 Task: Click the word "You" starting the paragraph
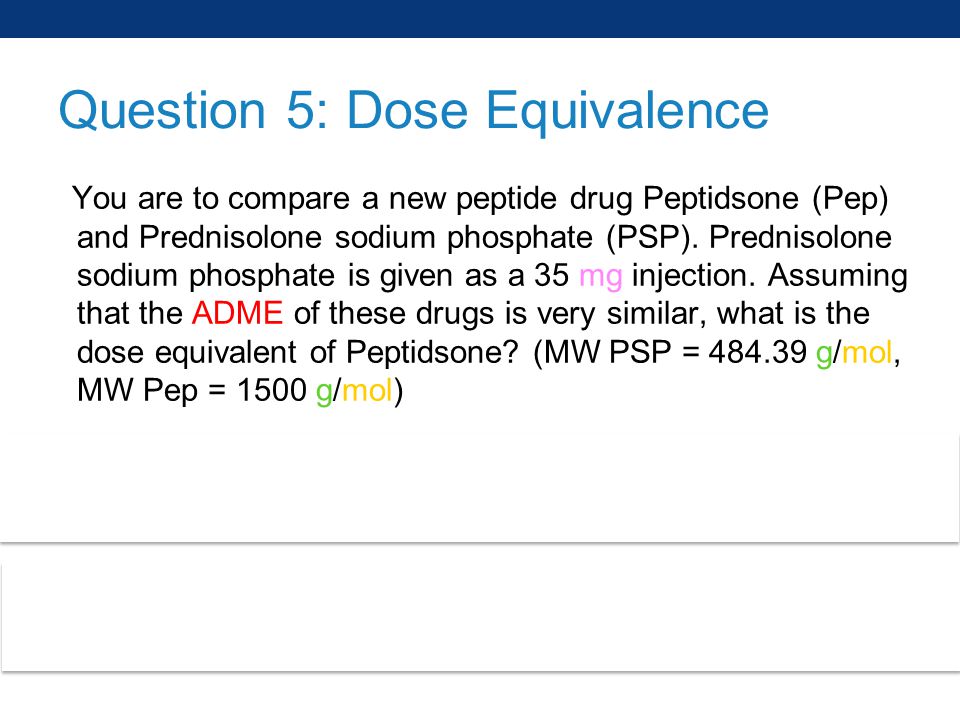tap(99, 199)
